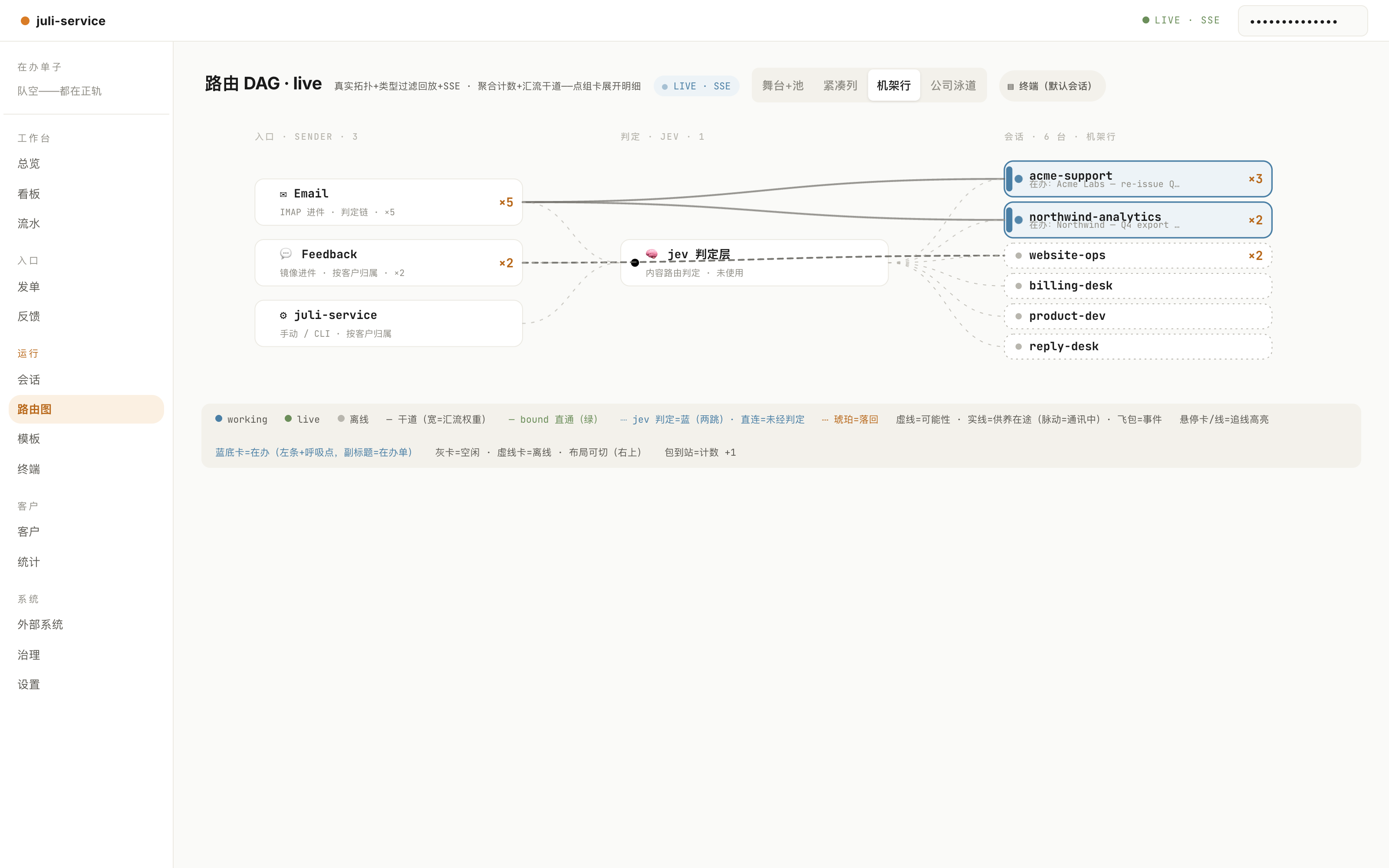1389x868 pixels.
Task: Click the black packet dot on jev
Action: [x=635, y=263]
